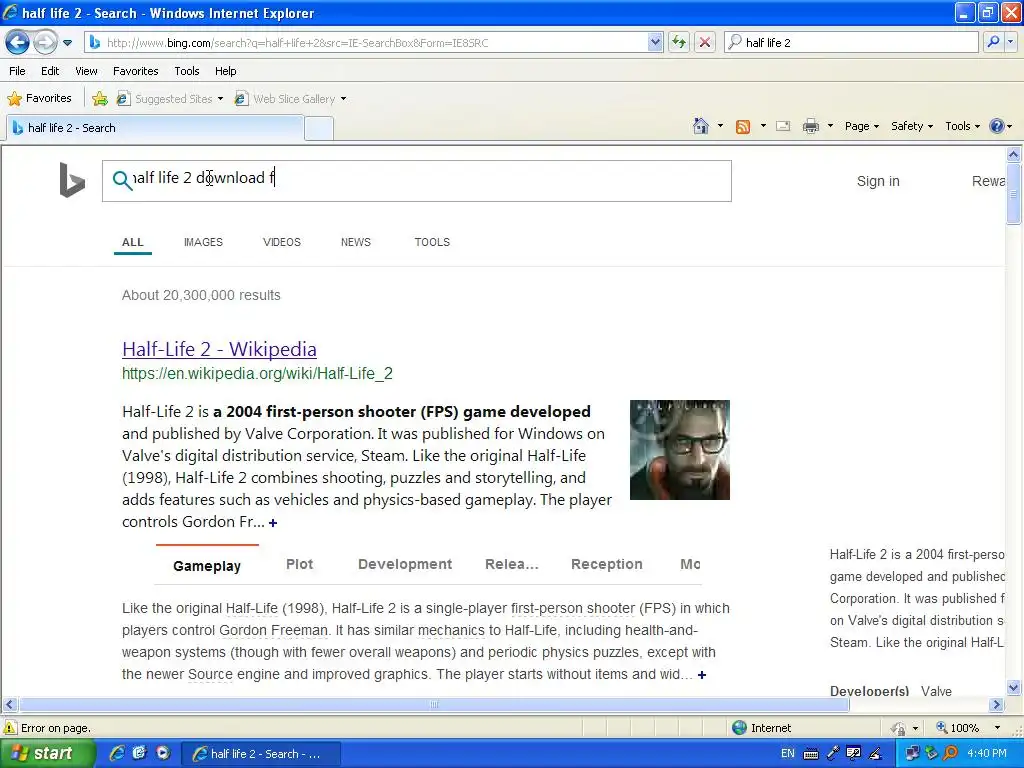Click the Error on page warning icon

tap(10, 728)
